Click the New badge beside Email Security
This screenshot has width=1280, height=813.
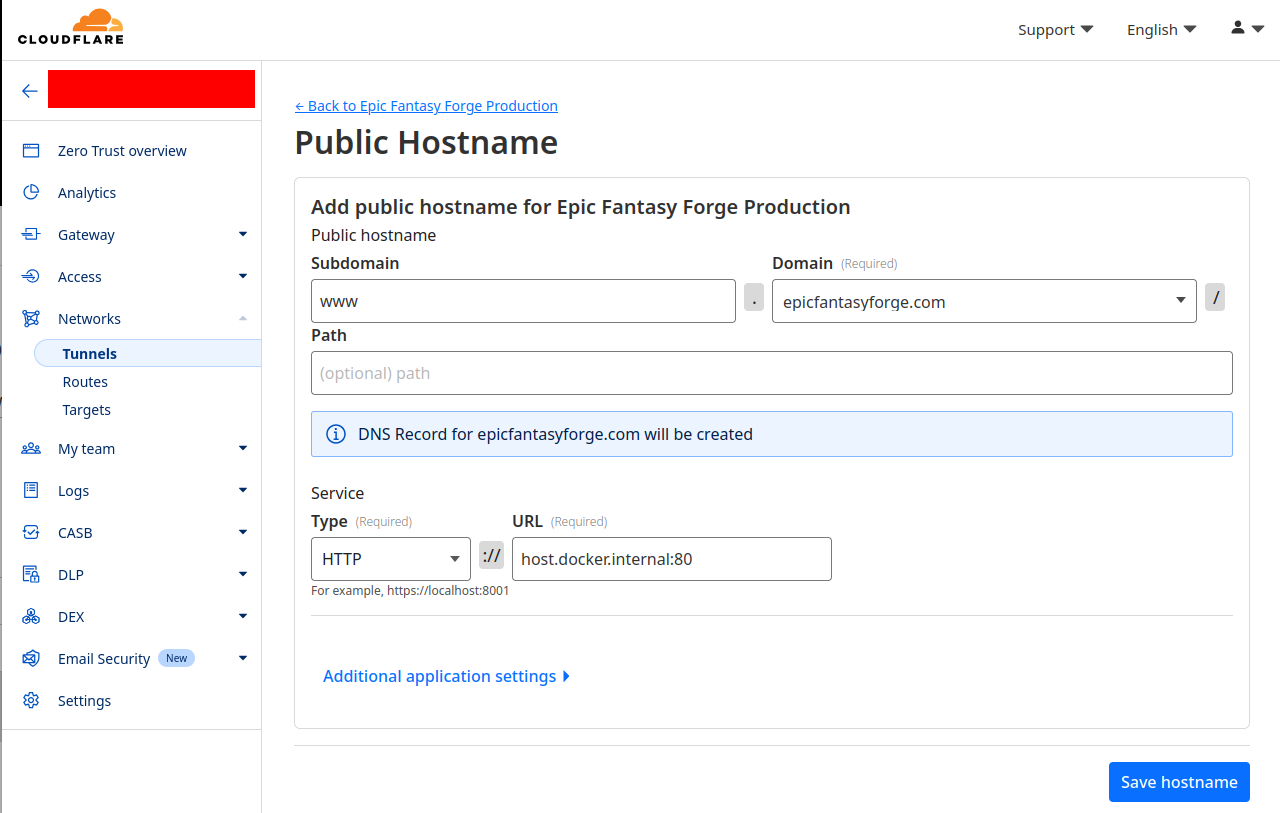[x=176, y=658]
